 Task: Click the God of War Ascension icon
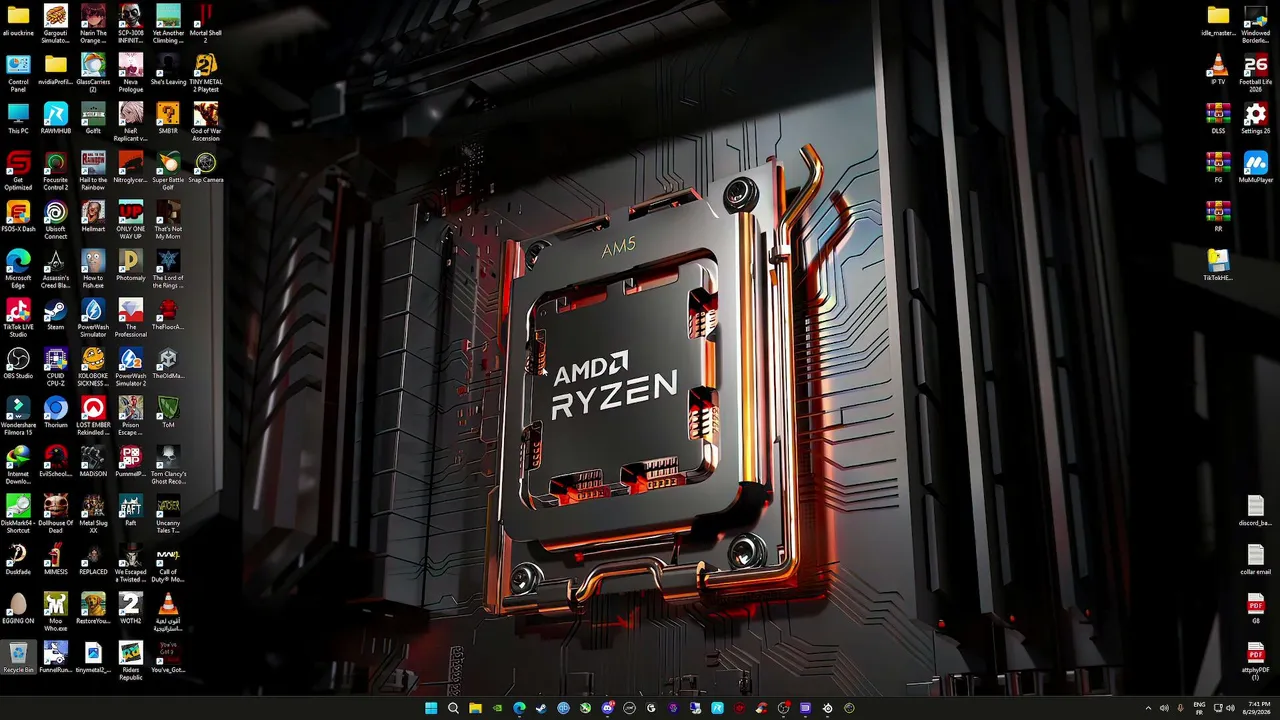(206, 121)
